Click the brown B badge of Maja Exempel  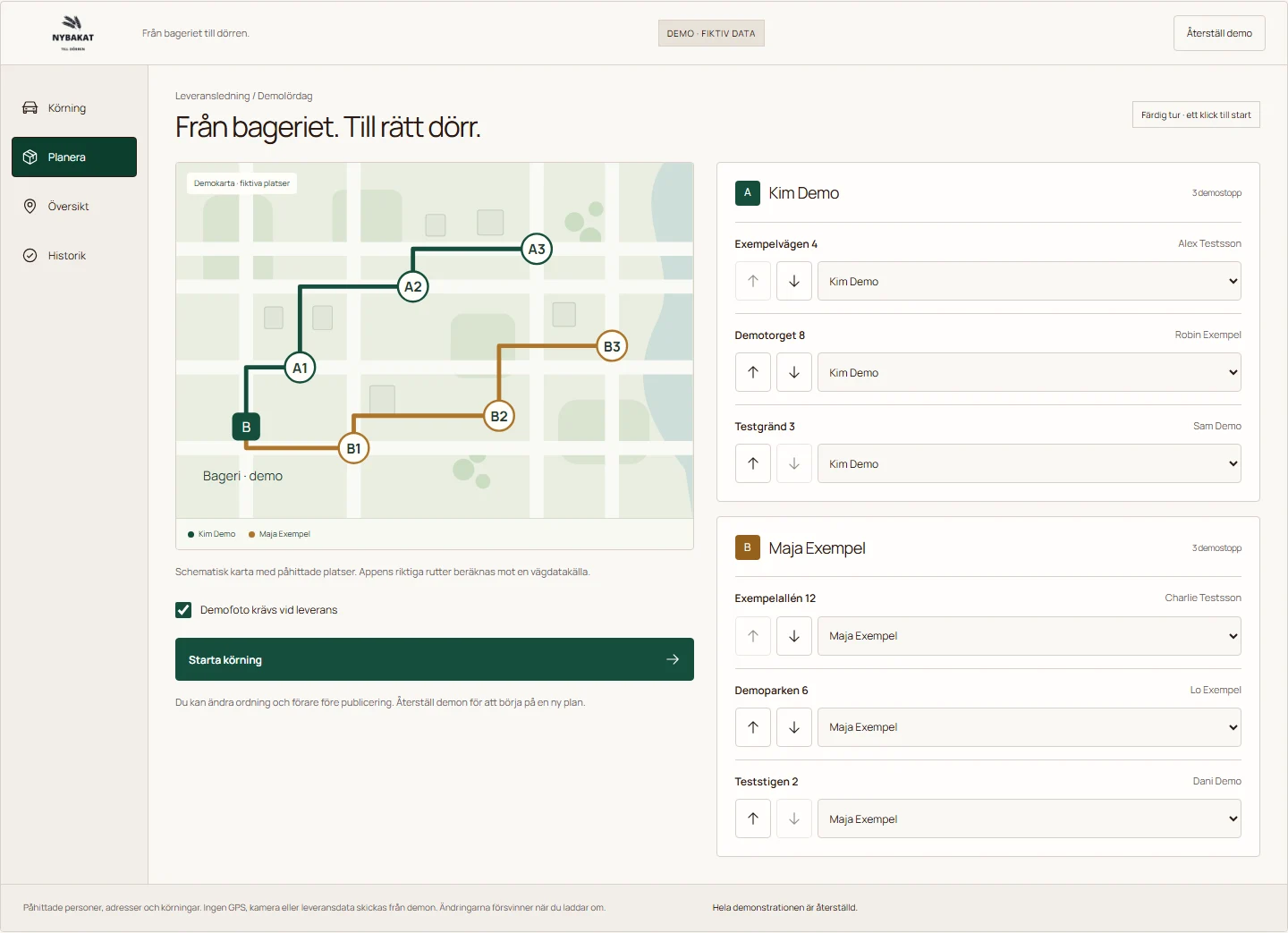[x=748, y=547]
